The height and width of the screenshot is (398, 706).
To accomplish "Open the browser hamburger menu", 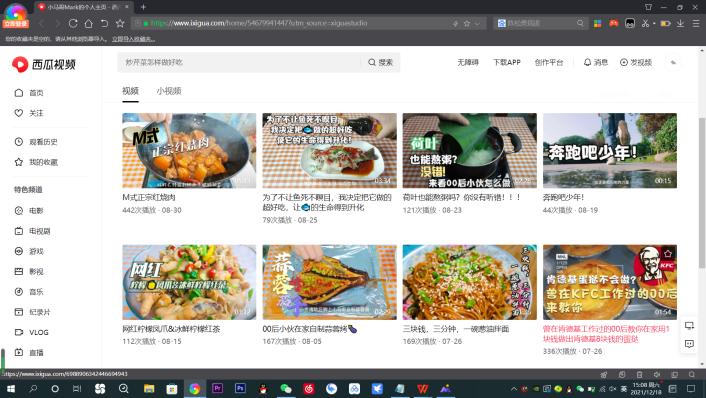I will pos(696,23).
